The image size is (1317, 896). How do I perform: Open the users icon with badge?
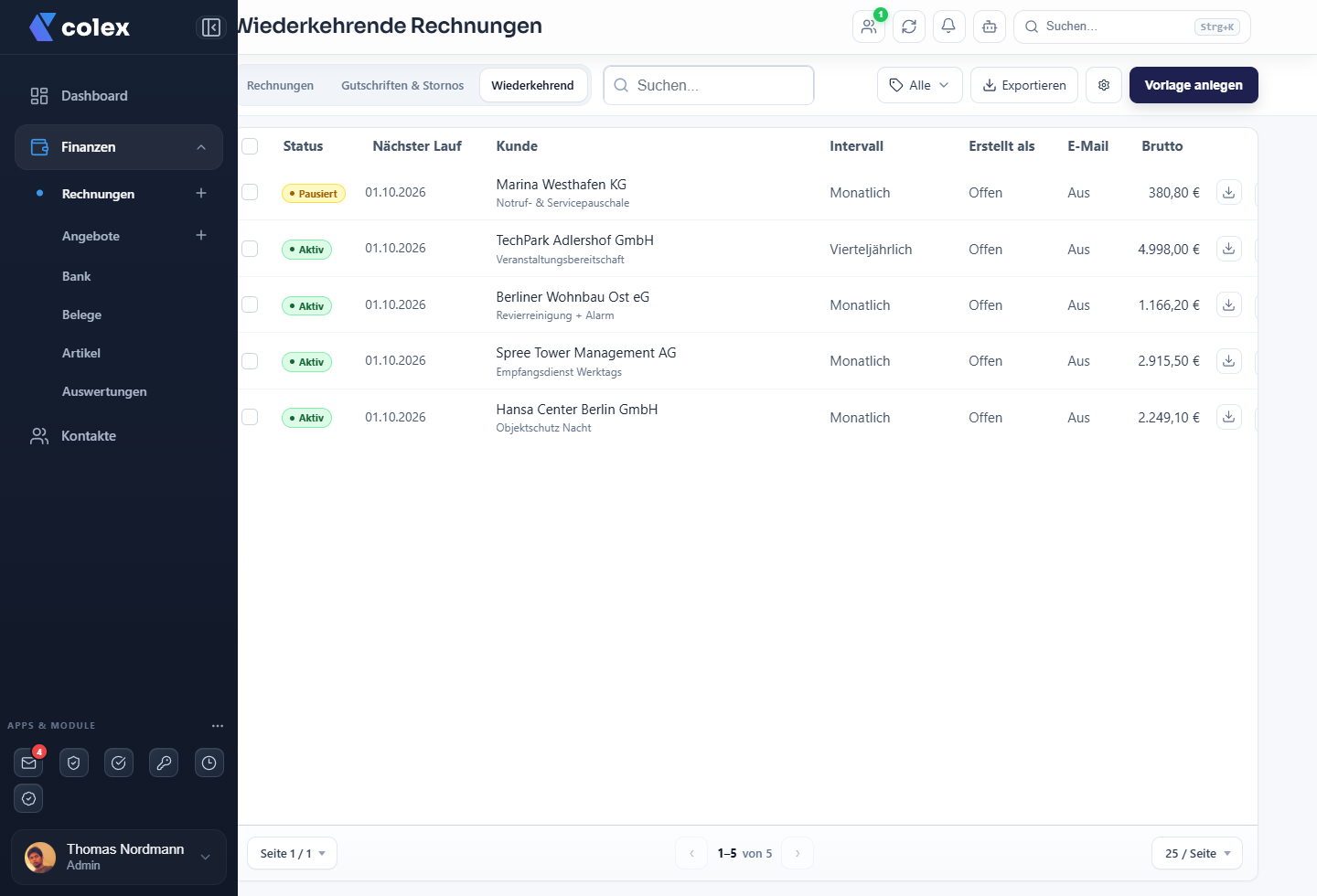pyautogui.click(x=869, y=27)
